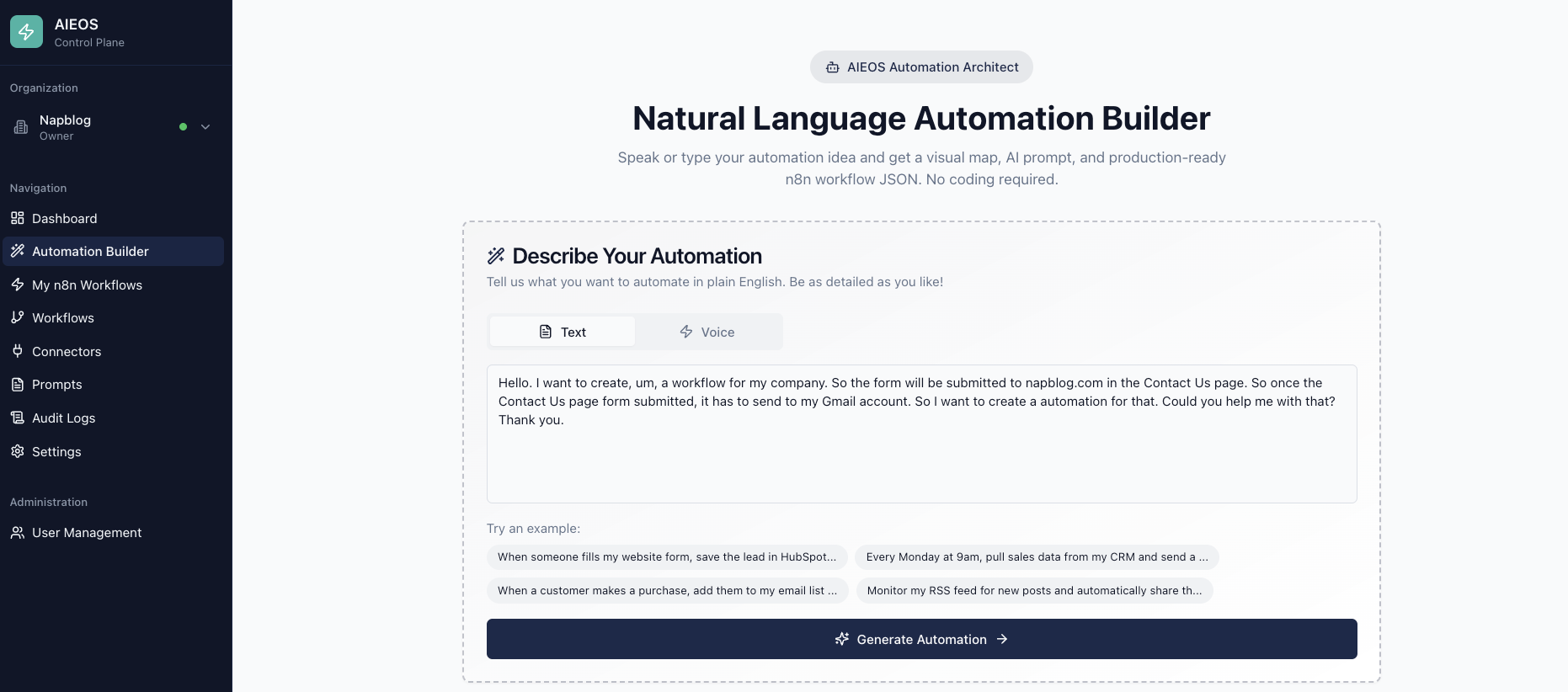Click the Dashboard grid icon

click(18, 218)
